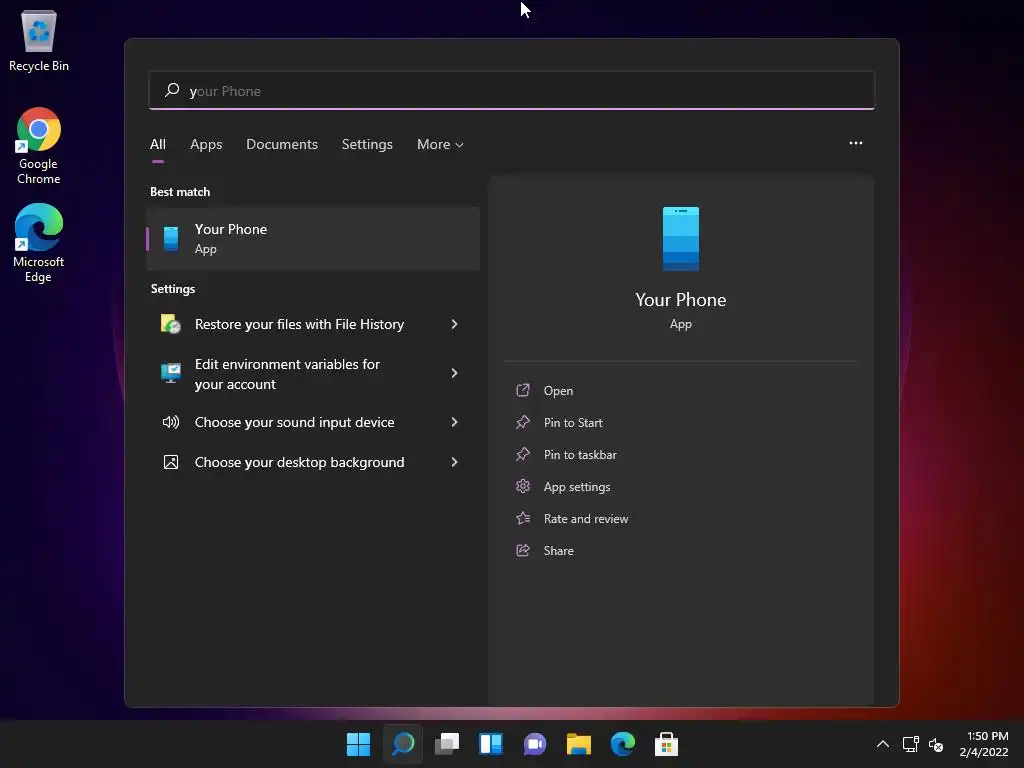Click the Windows Start button in taskbar
The image size is (1024, 768).
click(358, 744)
